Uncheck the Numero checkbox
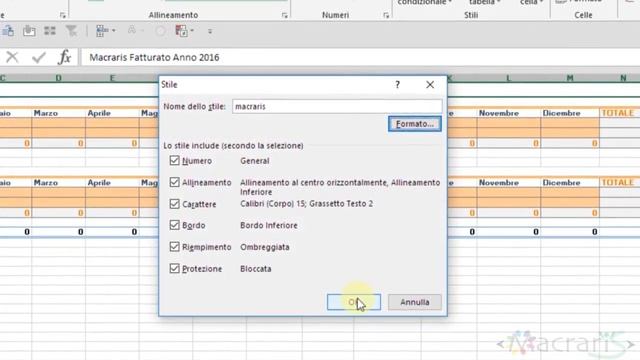 click(174, 160)
